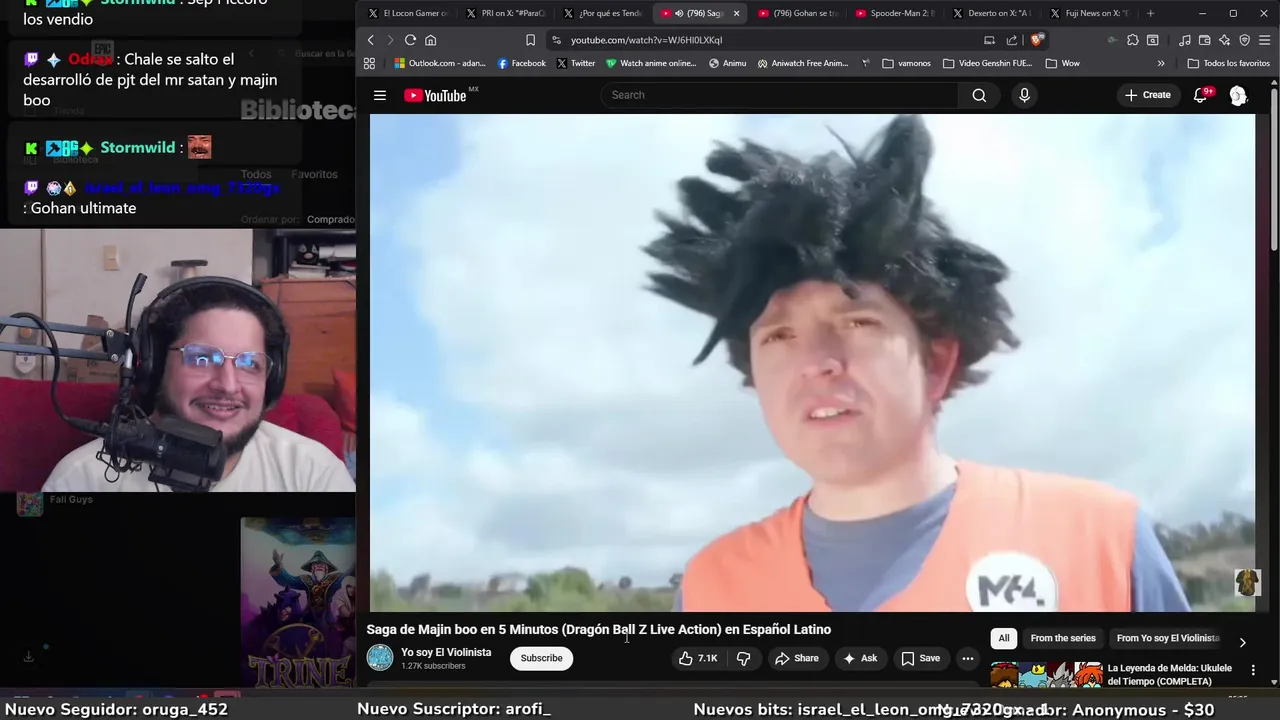Click the YouTube search field
The width and height of the screenshot is (1280, 720).
pos(780,95)
